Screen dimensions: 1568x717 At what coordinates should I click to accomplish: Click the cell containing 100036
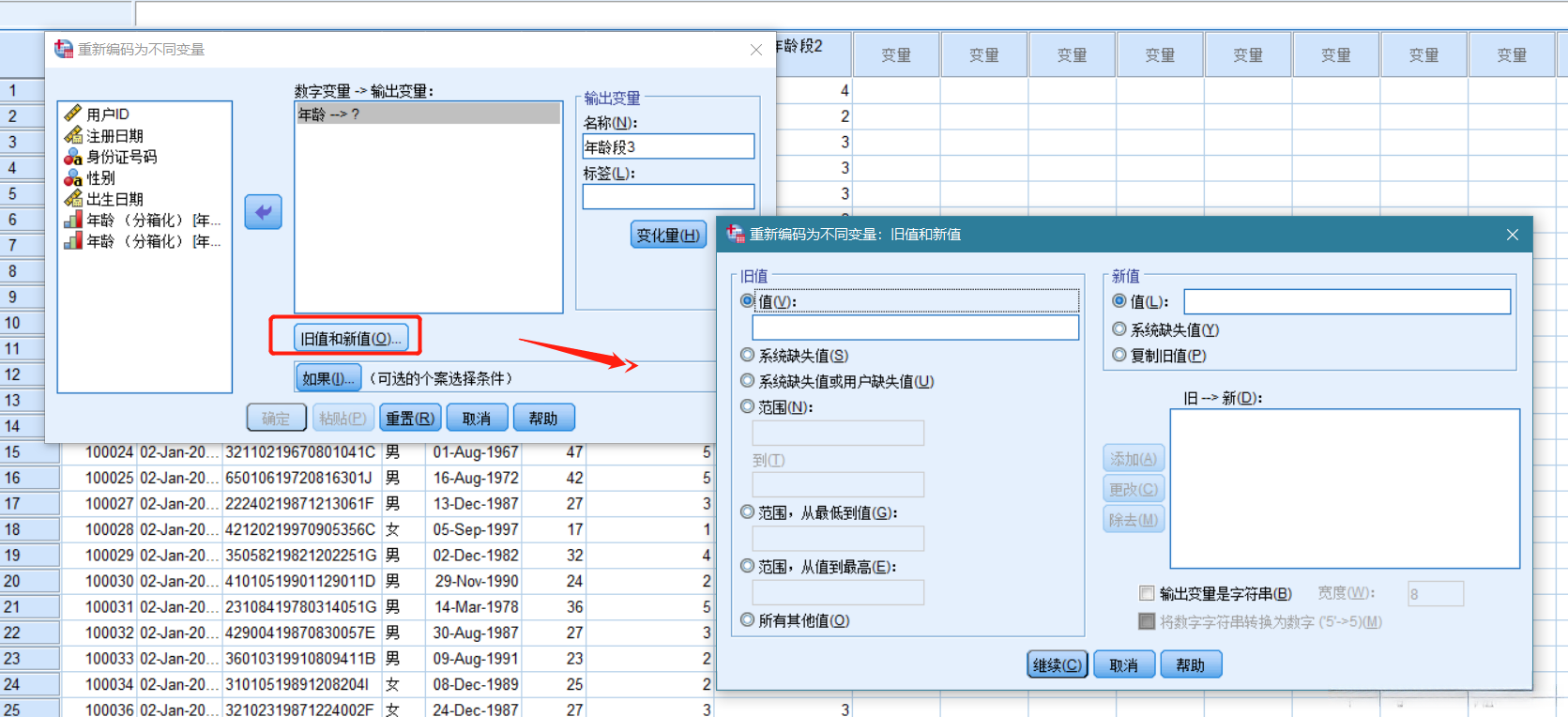pyautogui.click(x=100, y=709)
